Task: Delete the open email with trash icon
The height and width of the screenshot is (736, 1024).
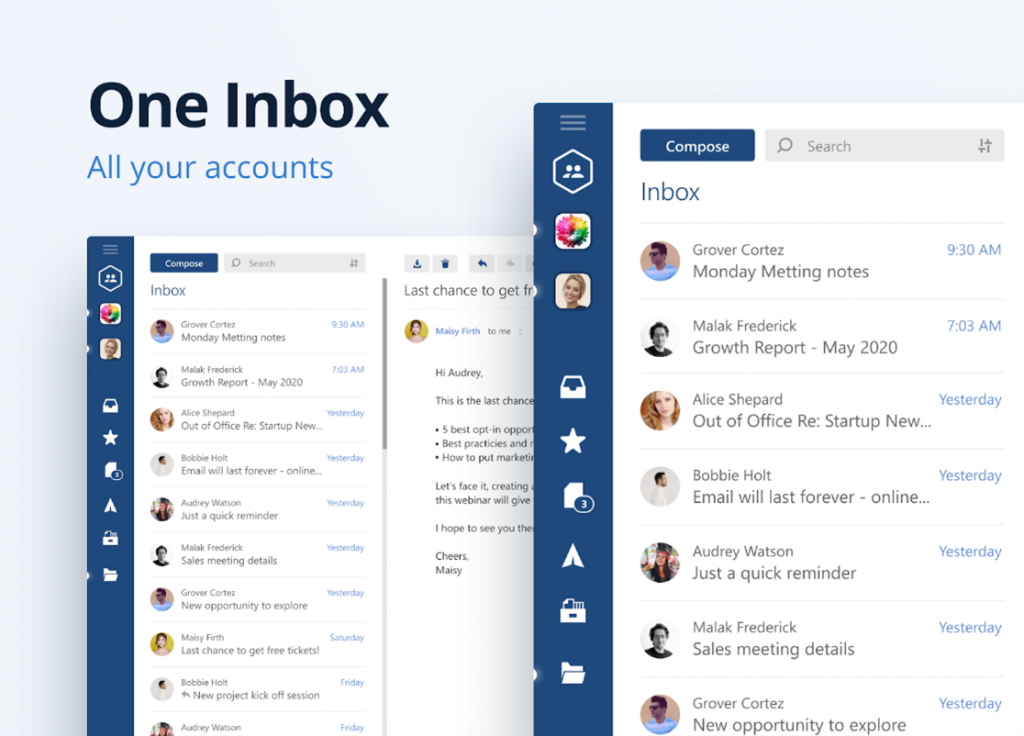Action: 445,263
